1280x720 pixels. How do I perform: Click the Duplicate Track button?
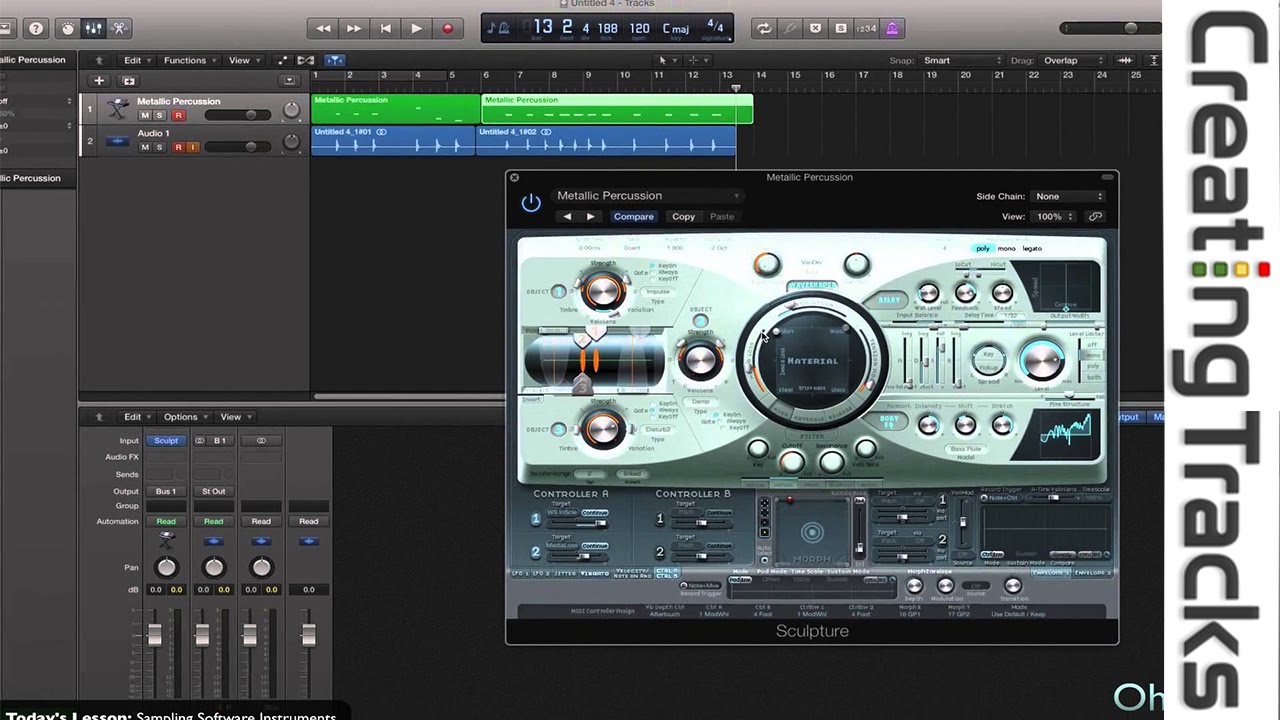coord(128,81)
